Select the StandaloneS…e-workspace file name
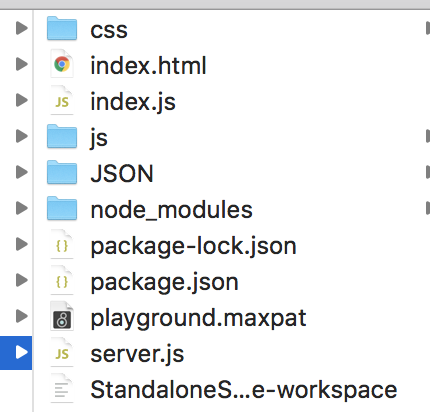The width and height of the screenshot is (430, 412). click(244, 390)
